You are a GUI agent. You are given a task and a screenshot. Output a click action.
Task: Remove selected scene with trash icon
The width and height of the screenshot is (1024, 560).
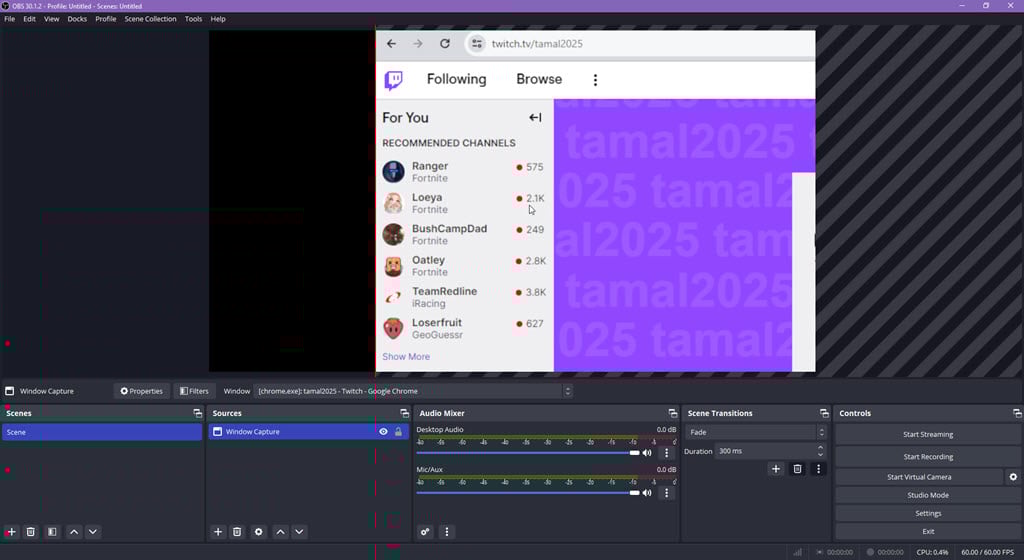pos(31,532)
